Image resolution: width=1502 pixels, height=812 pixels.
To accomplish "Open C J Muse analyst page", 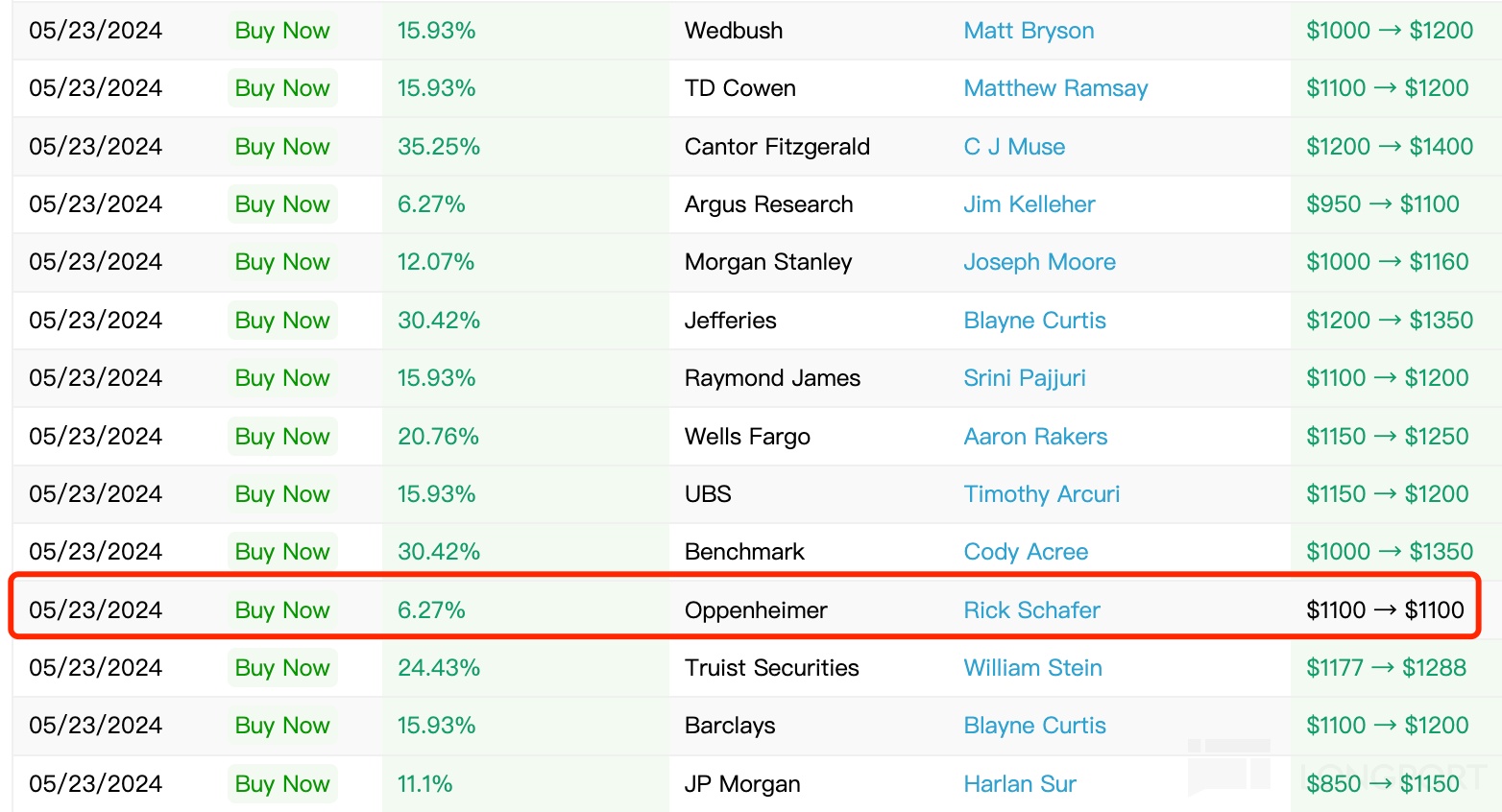I will 1014,147.
